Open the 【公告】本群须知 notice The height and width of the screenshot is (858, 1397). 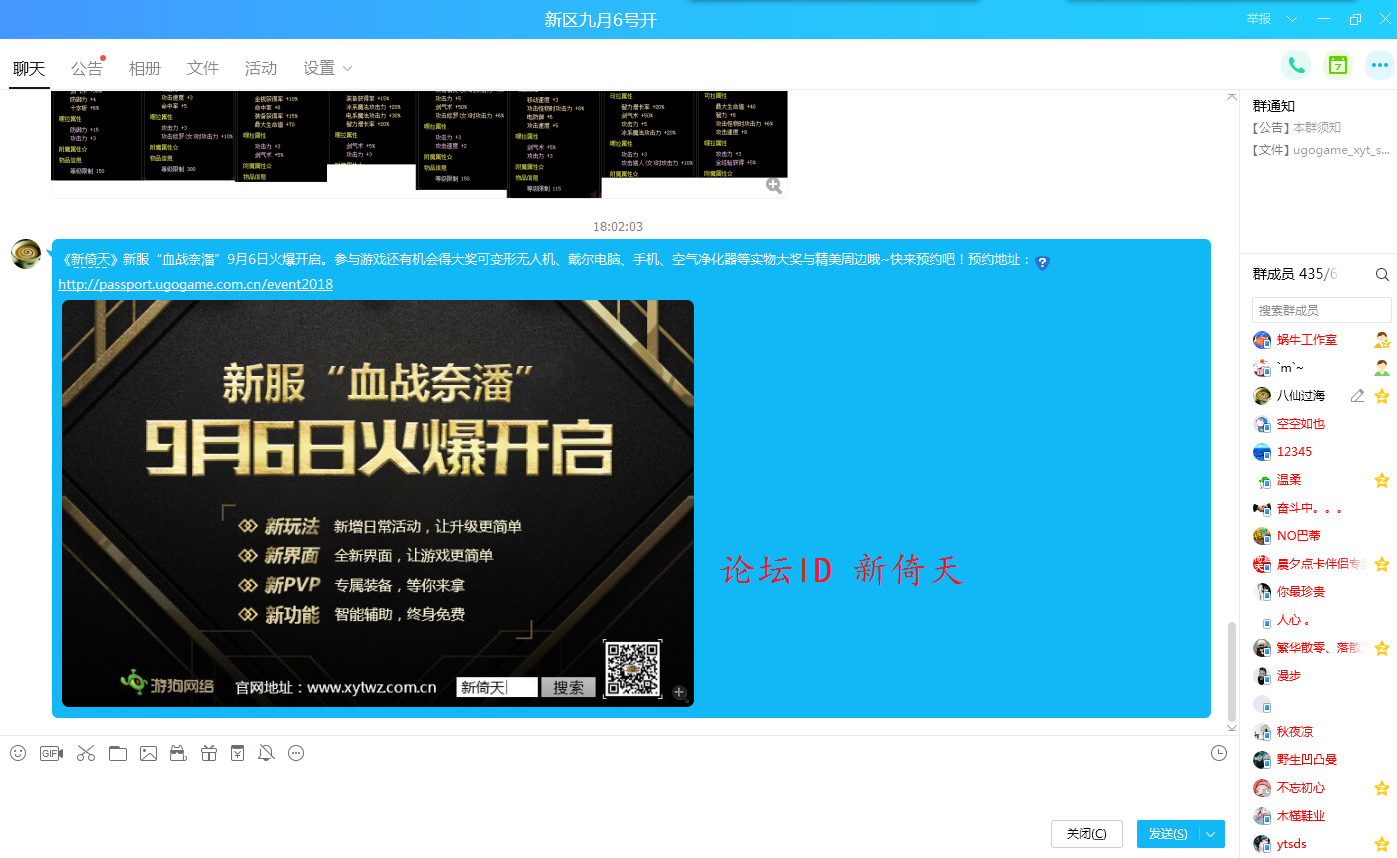pos(1297,128)
